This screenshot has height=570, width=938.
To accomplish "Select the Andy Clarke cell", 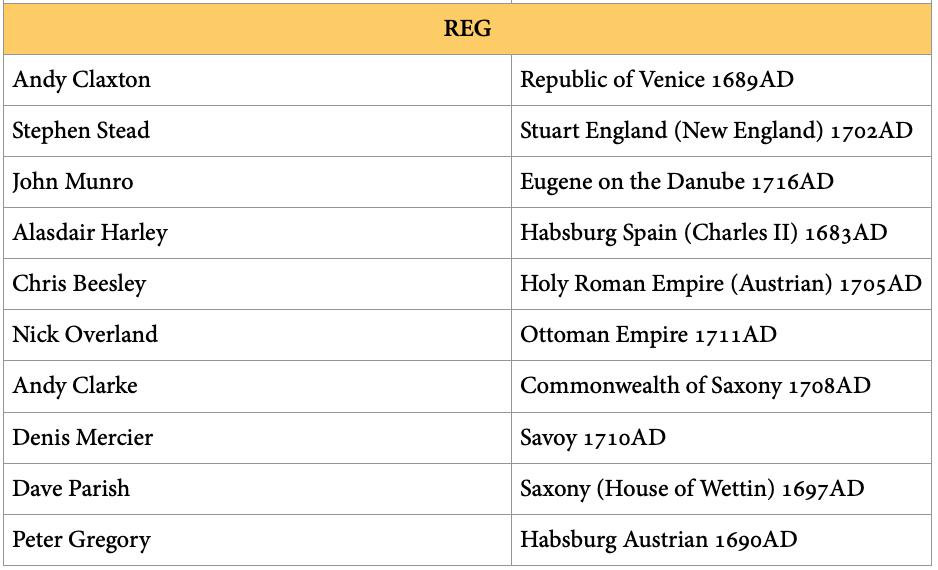I will click(x=75, y=386).
